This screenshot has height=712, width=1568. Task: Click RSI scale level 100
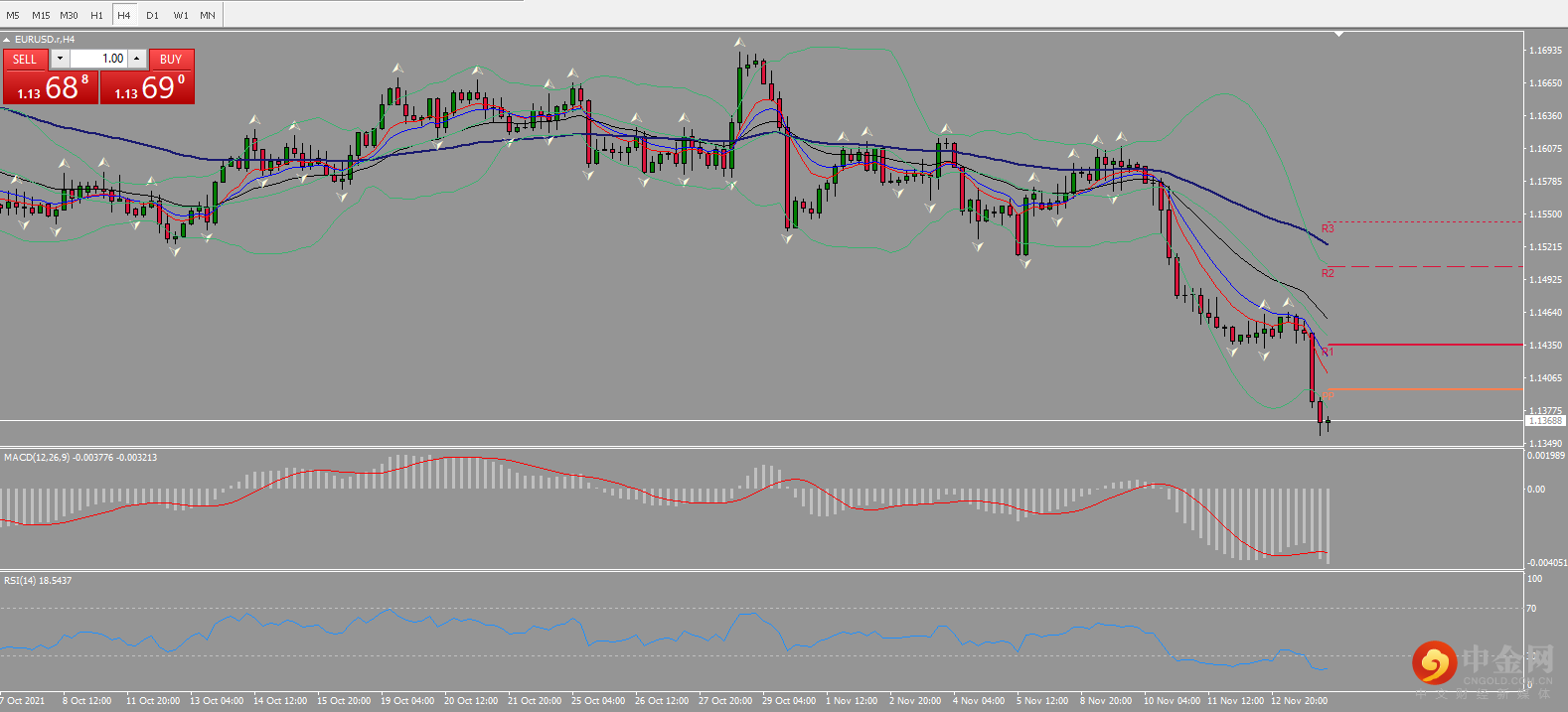[1534, 579]
